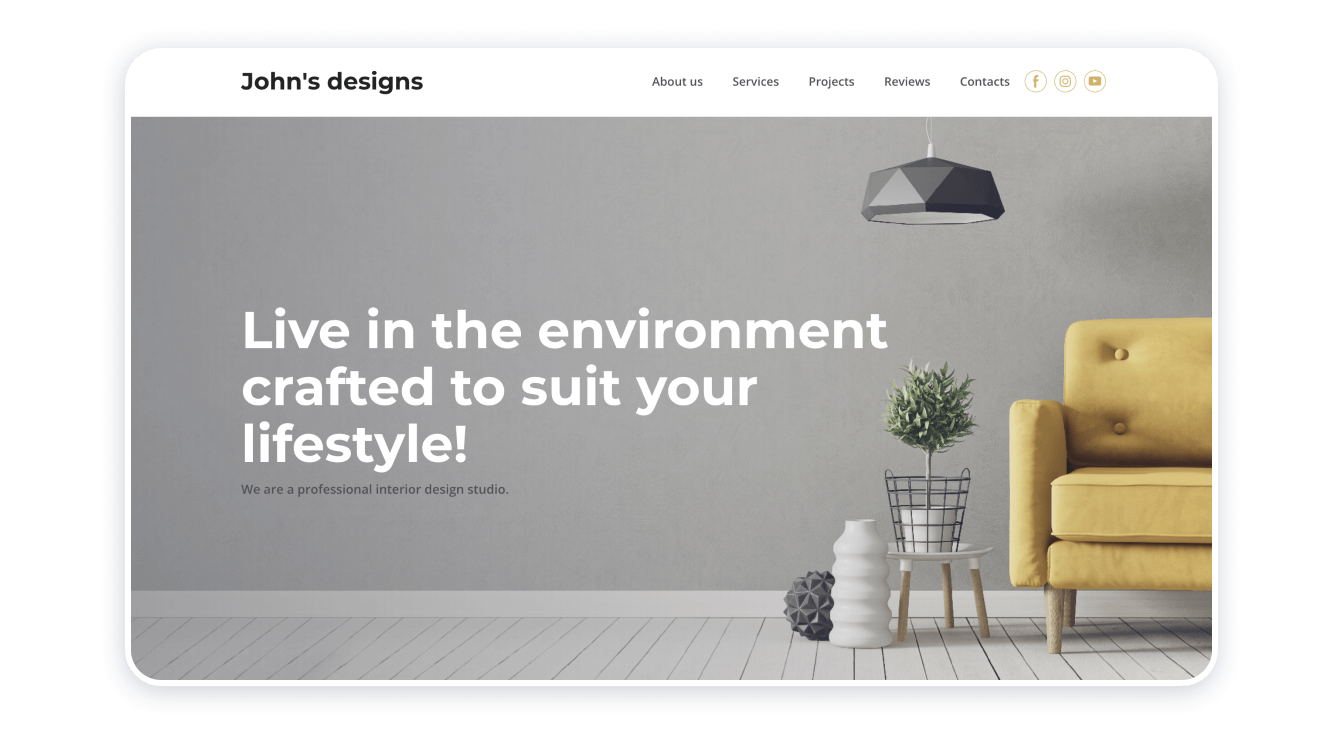
Task: Click the Contacts navigation link
Action: click(984, 82)
